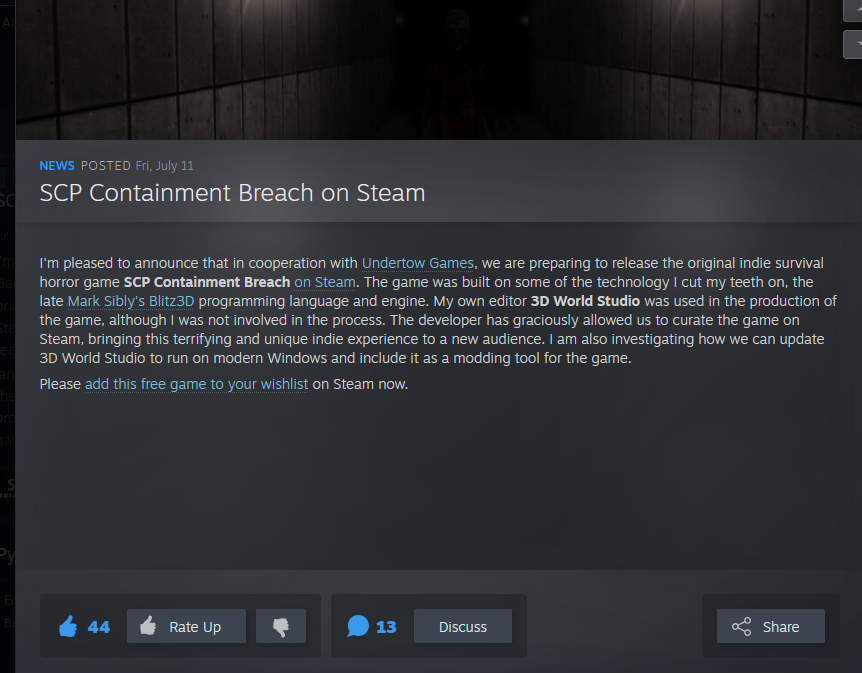
Task: Click the speech bubble comment icon
Action: pyautogui.click(x=358, y=626)
